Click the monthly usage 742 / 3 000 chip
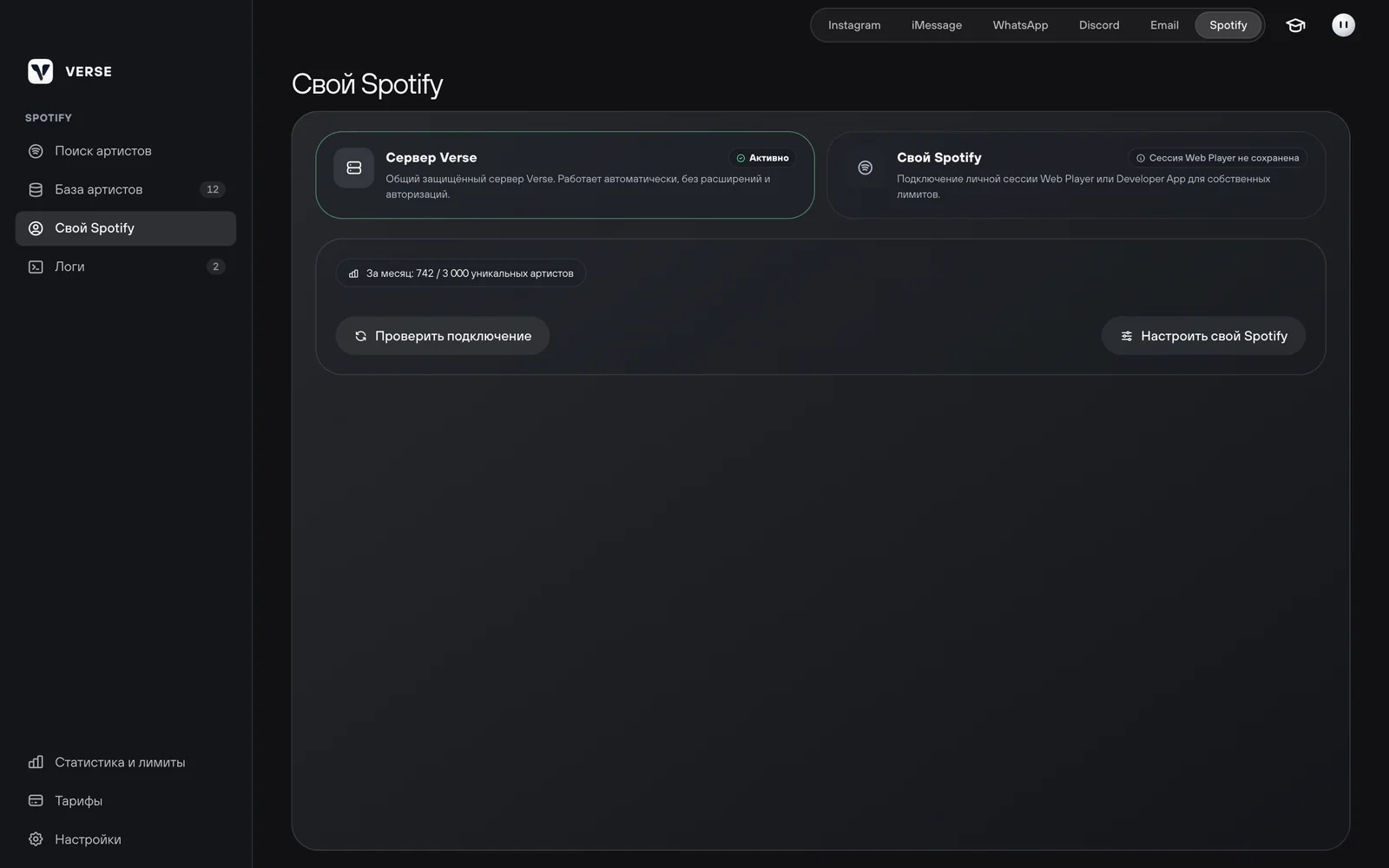 point(461,273)
